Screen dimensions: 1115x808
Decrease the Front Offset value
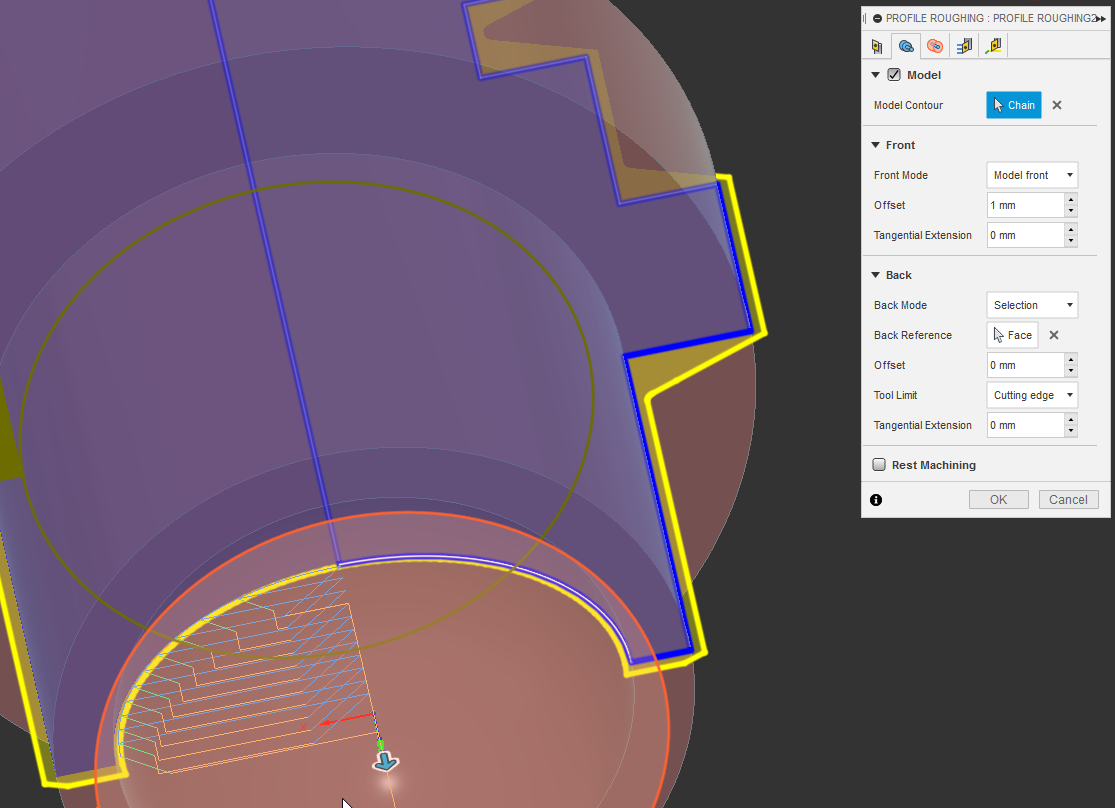coord(1071,211)
